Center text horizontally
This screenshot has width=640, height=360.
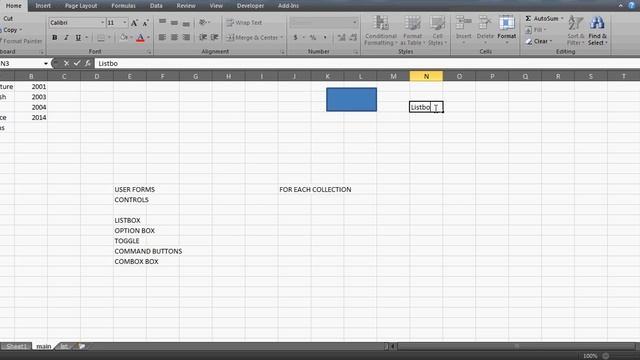pos(174,38)
